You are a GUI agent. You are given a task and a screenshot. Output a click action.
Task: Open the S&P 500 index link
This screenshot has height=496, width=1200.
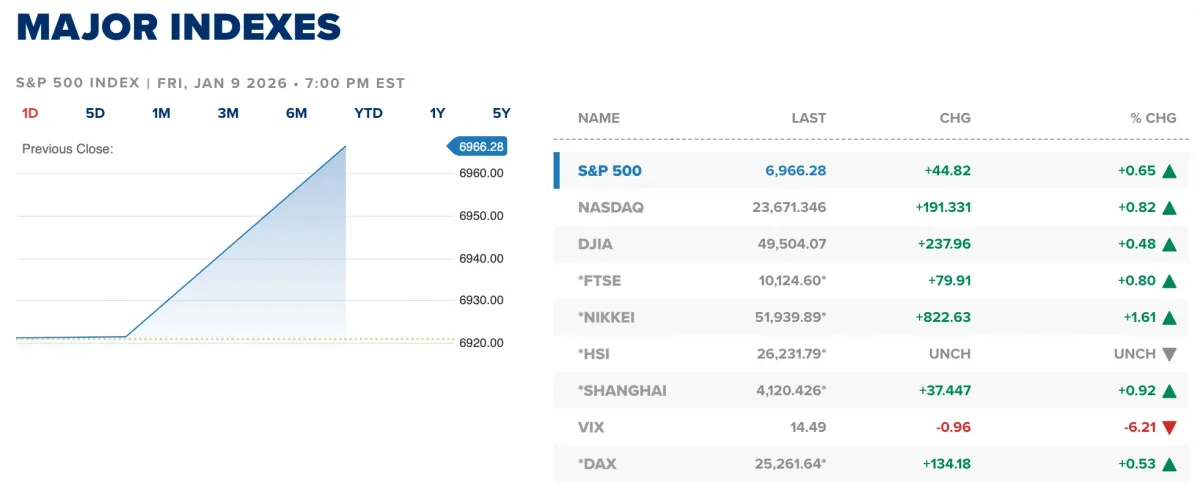(610, 171)
